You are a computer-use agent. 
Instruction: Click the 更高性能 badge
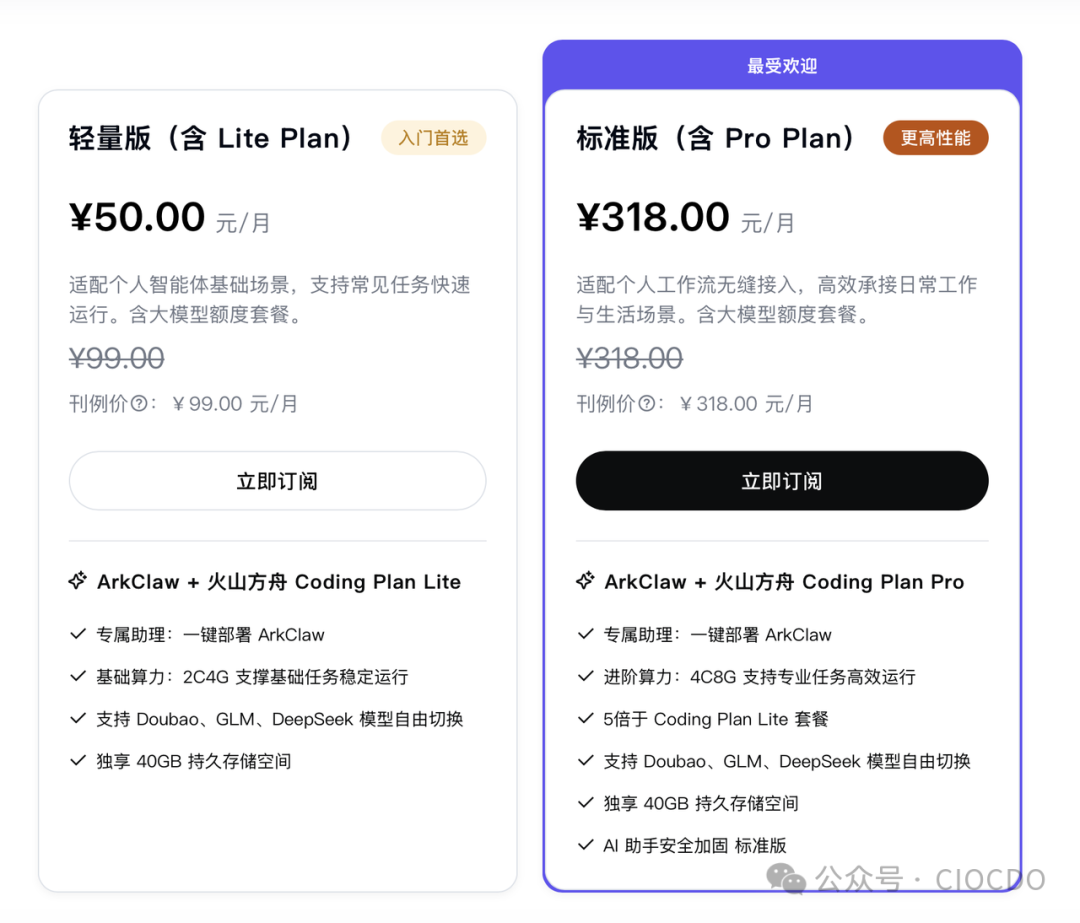(935, 138)
